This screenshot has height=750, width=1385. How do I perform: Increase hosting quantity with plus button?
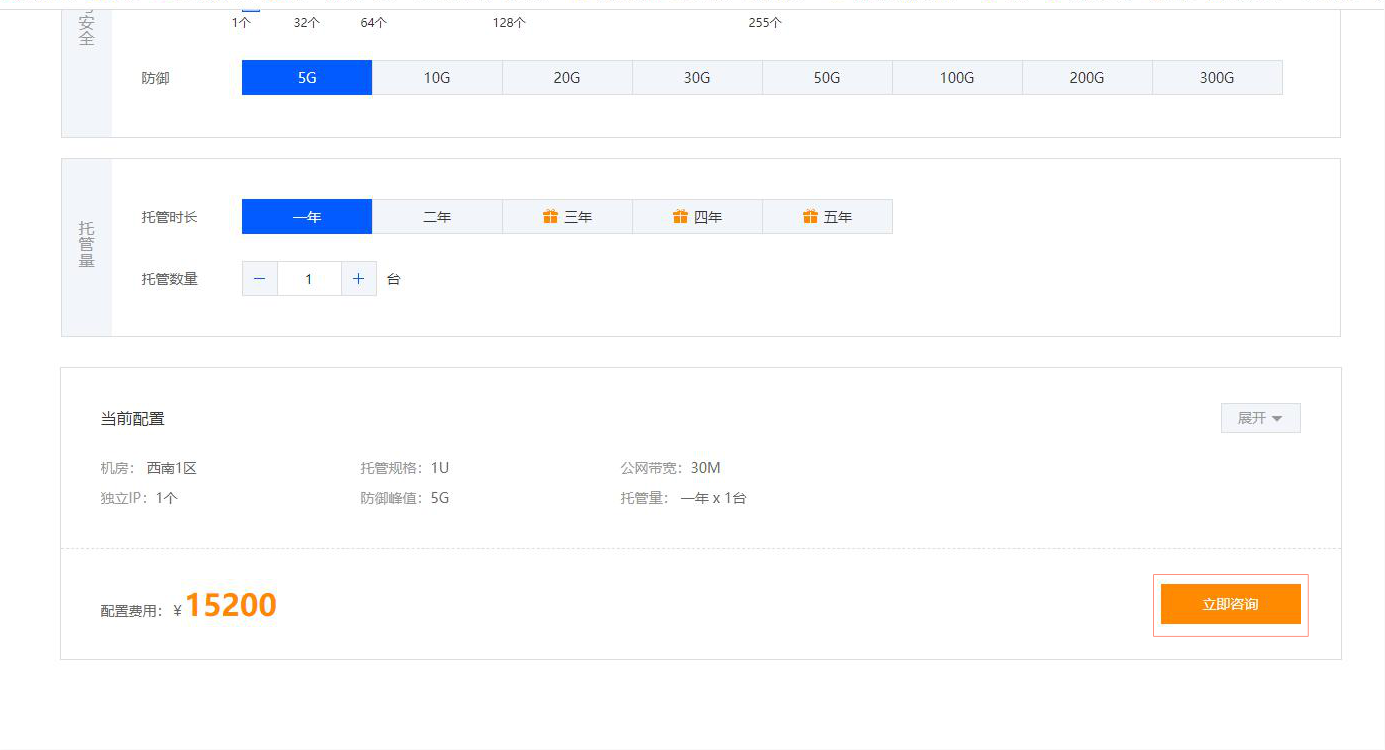point(359,279)
